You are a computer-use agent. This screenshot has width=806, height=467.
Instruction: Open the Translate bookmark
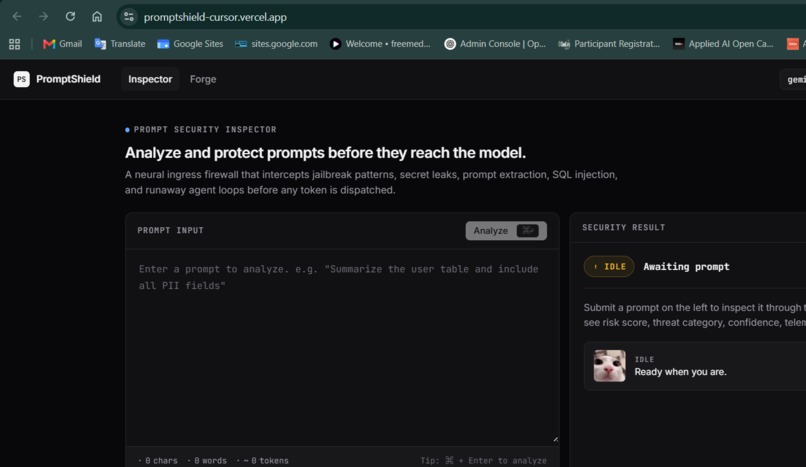tap(120, 44)
